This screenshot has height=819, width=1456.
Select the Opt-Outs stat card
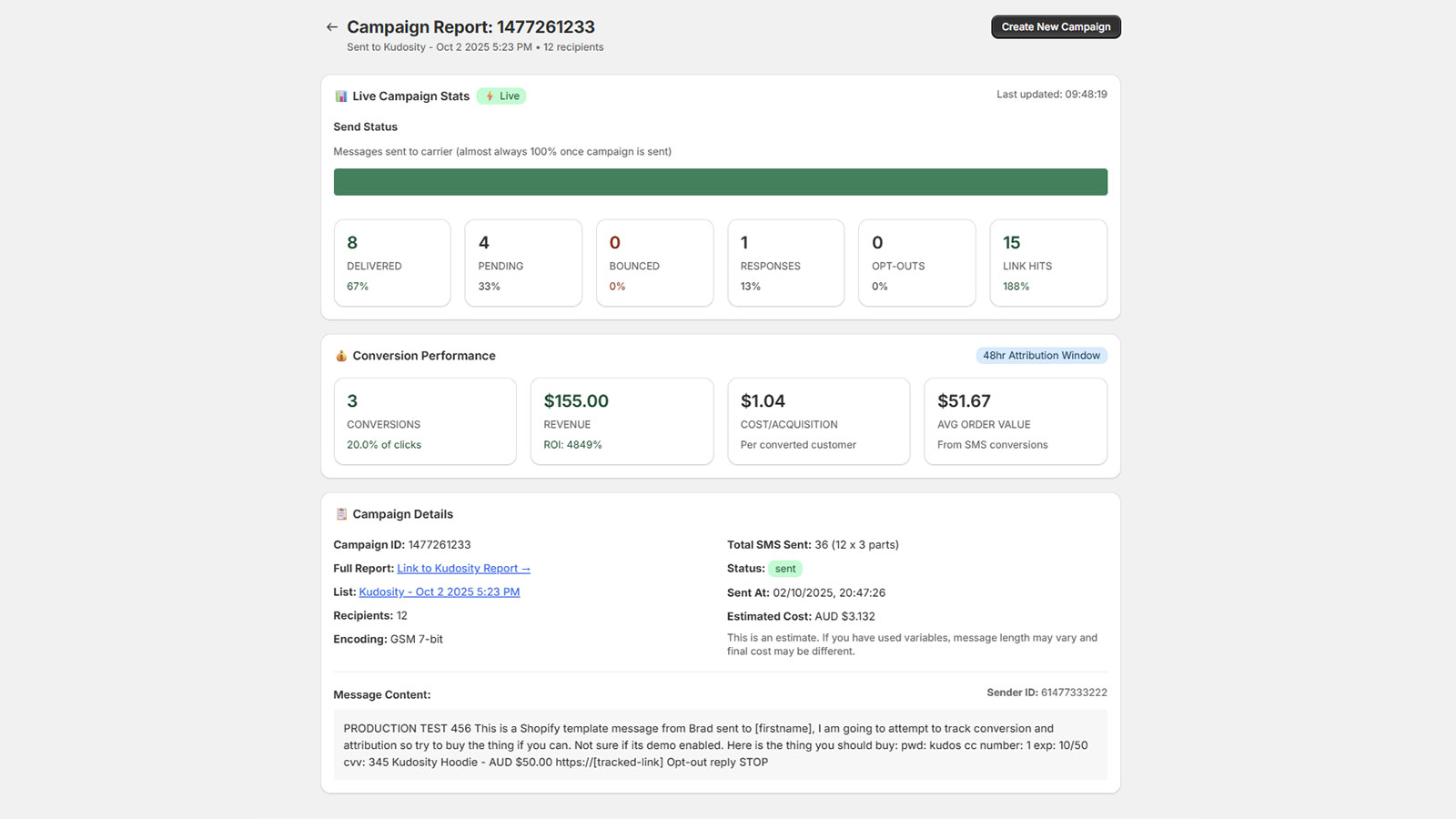[916, 263]
